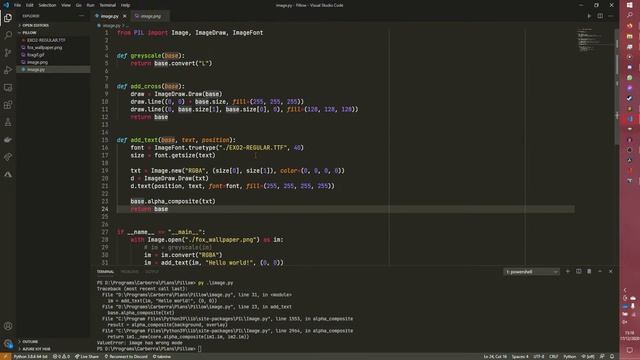This screenshot has height=360, width=640.
Task: Open Windows Start button on taskbar
Action: [x=630, y=5]
